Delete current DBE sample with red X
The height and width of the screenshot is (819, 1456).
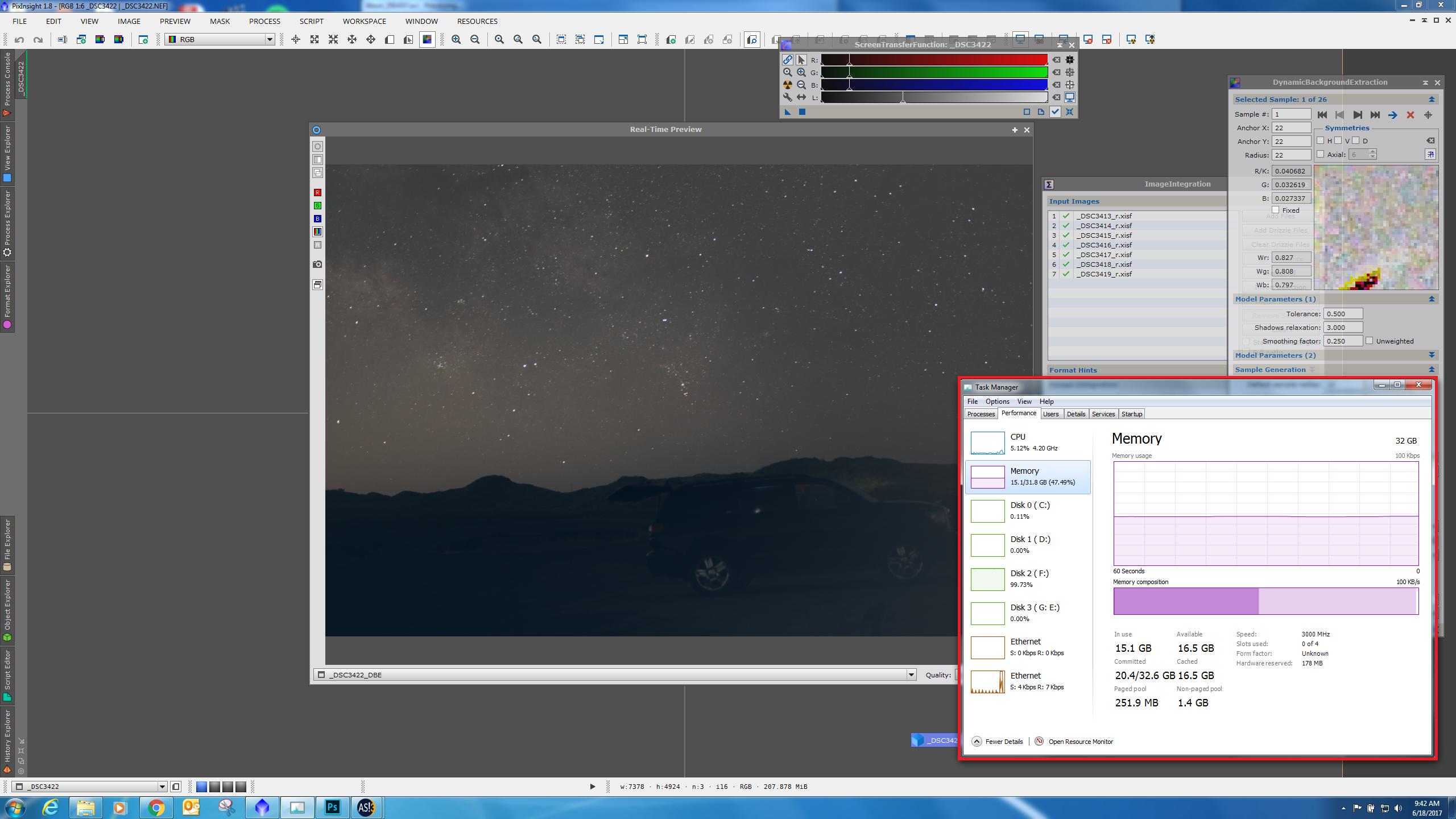tap(1410, 115)
